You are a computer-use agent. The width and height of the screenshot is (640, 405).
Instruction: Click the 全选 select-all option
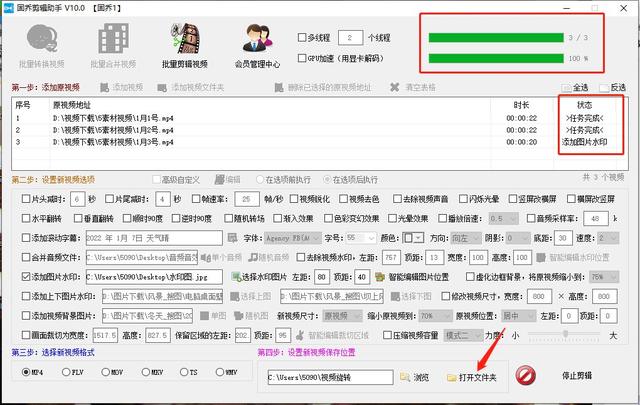pos(576,87)
